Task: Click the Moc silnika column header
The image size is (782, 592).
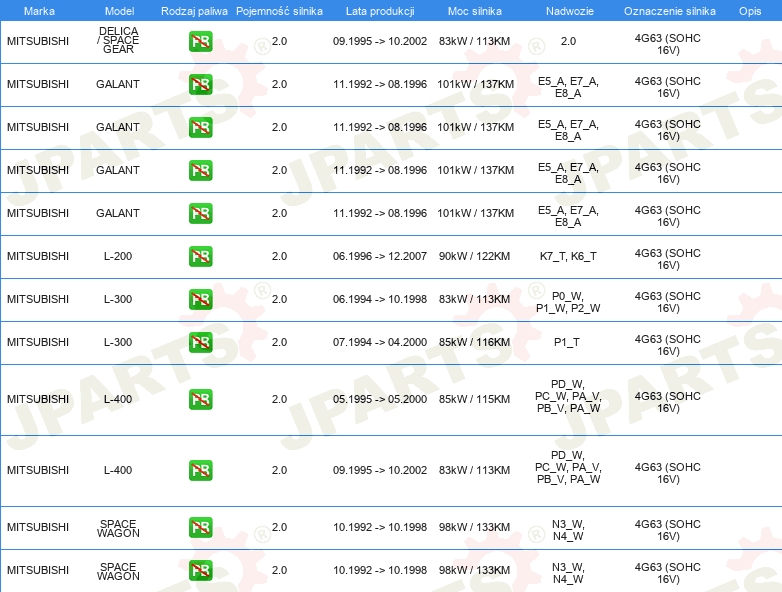Action: [475, 11]
